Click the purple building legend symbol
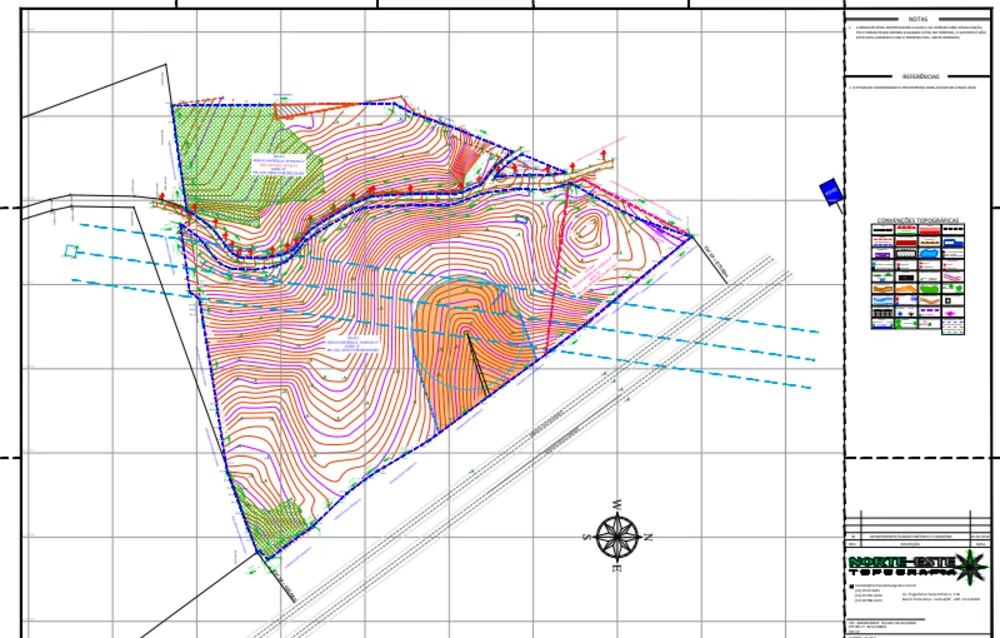This screenshot has width=1000, height=638. tap(883, 255)
